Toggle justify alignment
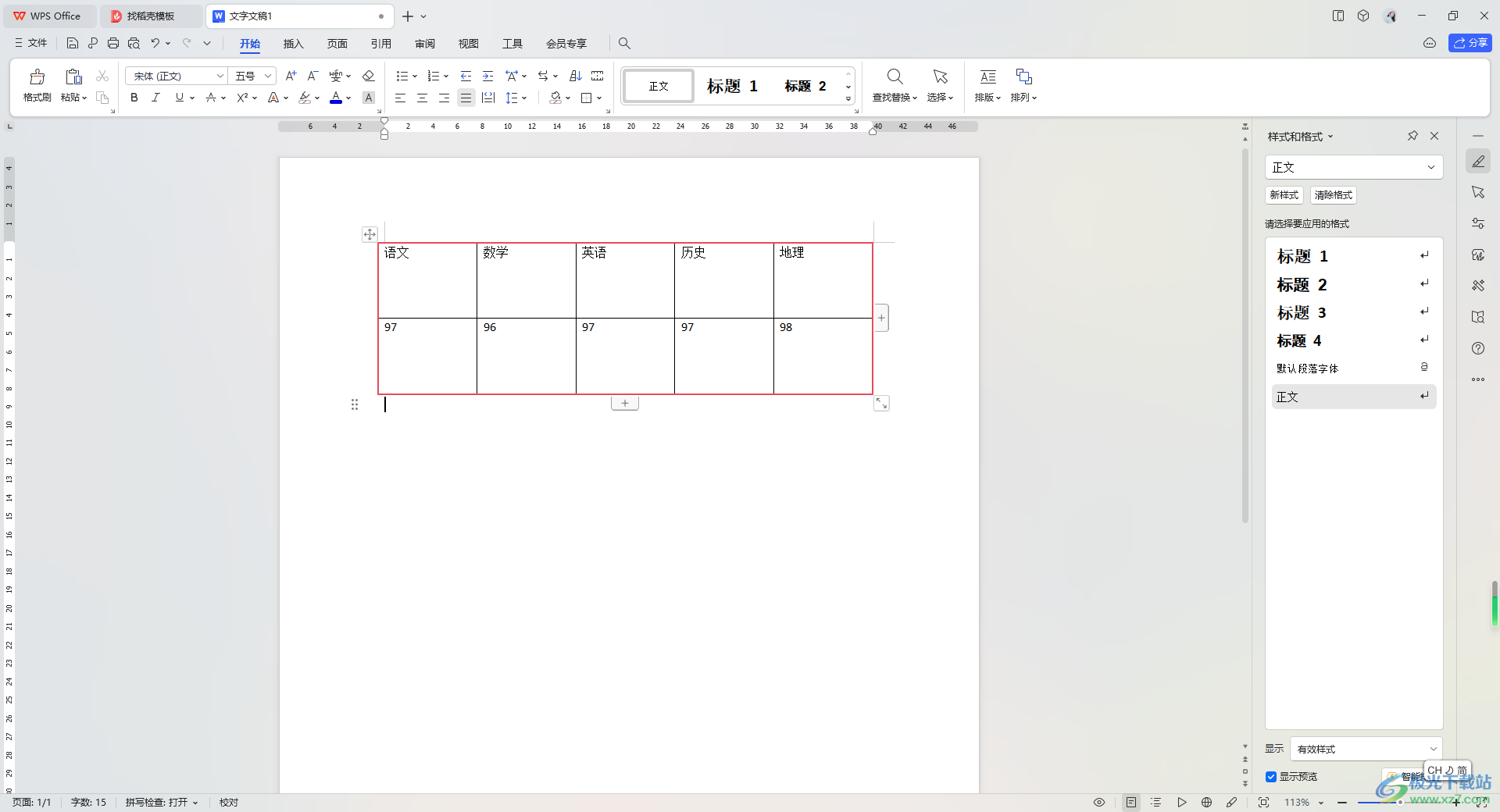 coord(466,98)
